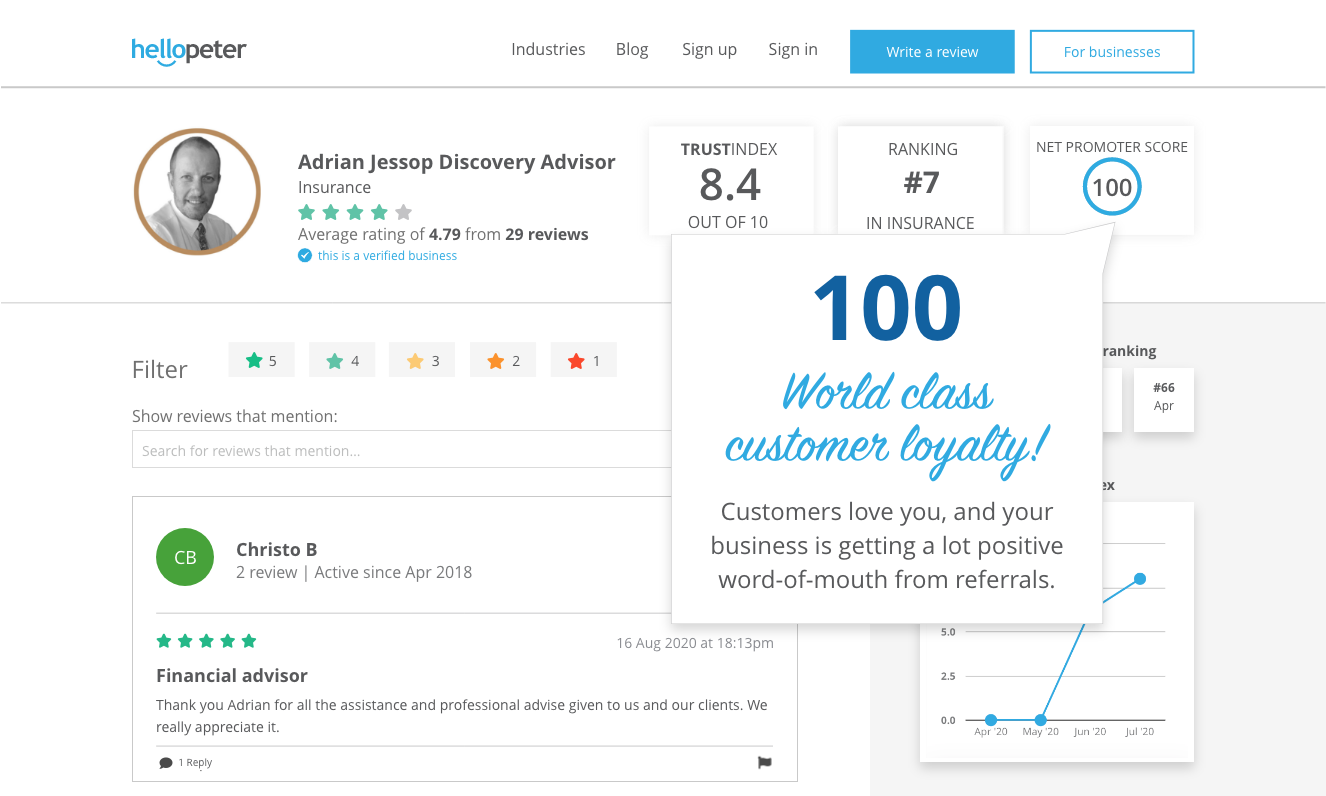
Task: Select the fourth star in the average rating row
Action: [379, 212]
